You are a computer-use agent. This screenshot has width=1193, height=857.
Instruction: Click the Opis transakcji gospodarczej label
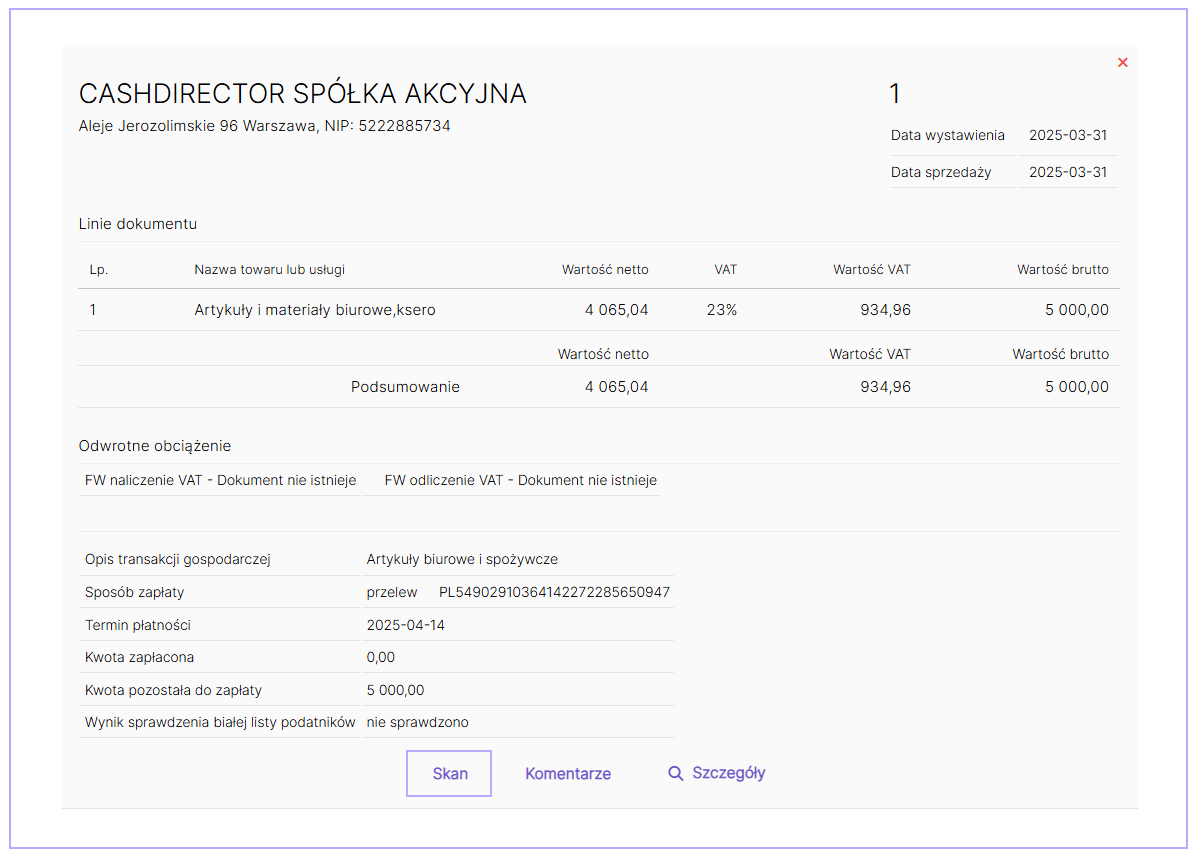click(x=177, y=559)
